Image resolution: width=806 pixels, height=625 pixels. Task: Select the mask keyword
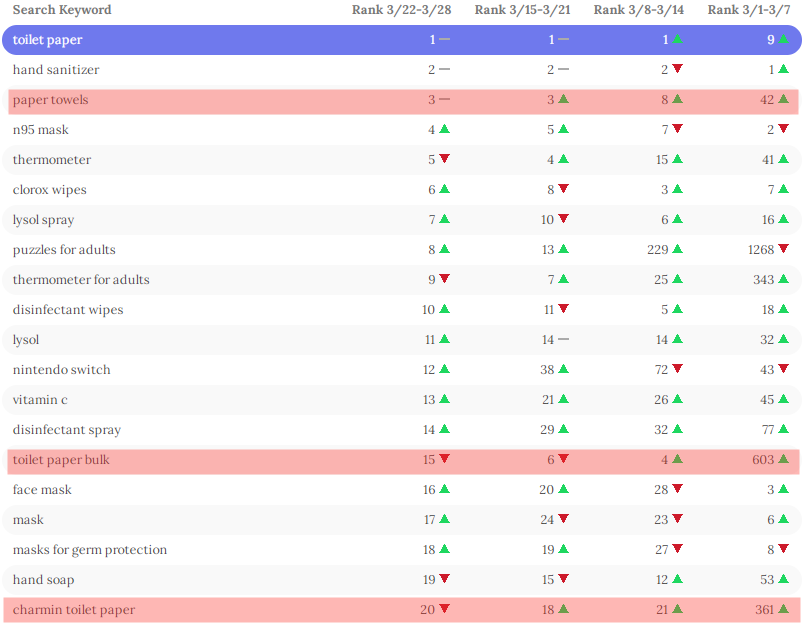(28, 520)
